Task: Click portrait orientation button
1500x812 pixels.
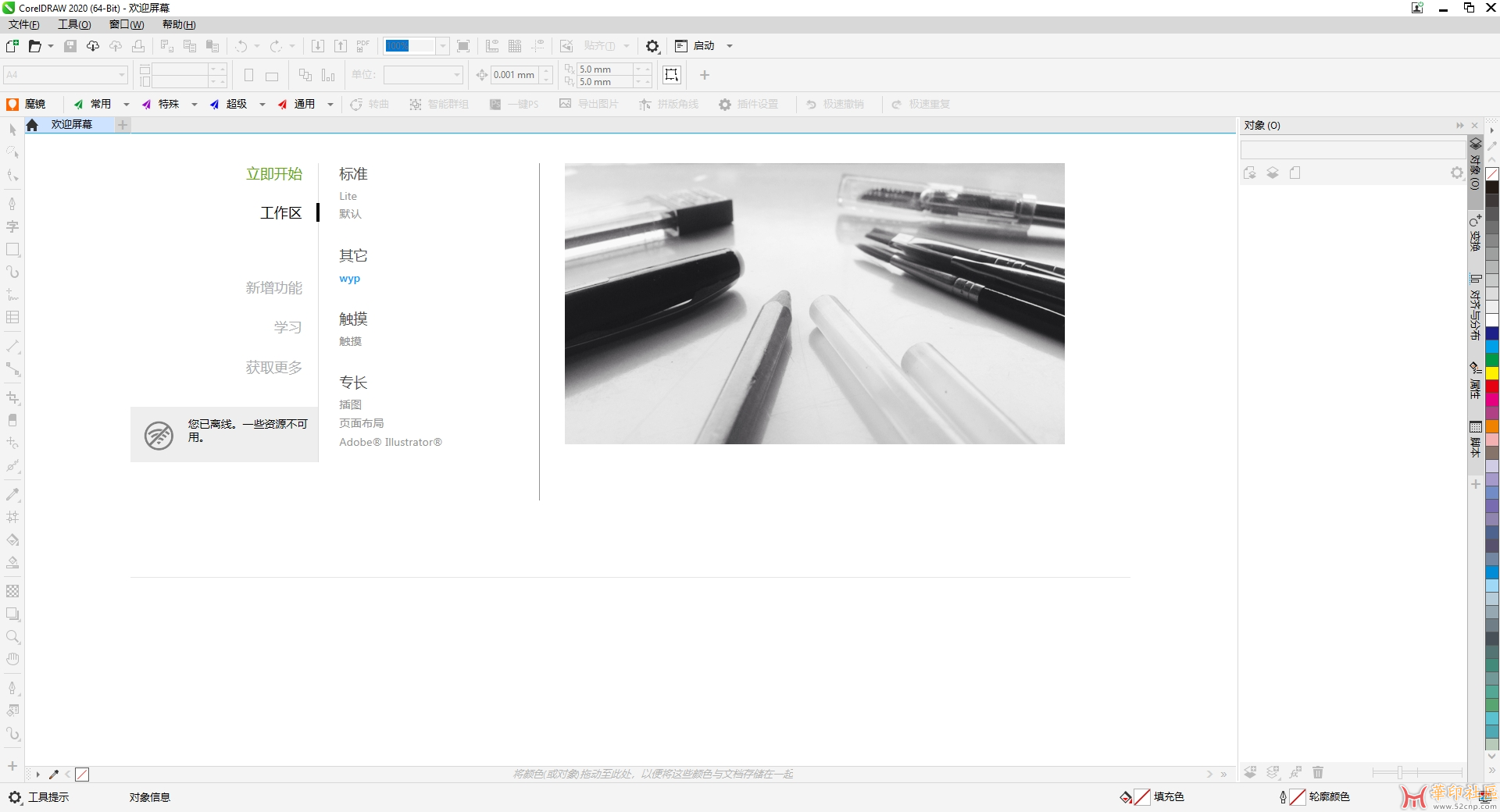Action: click(x=248, y=75)
